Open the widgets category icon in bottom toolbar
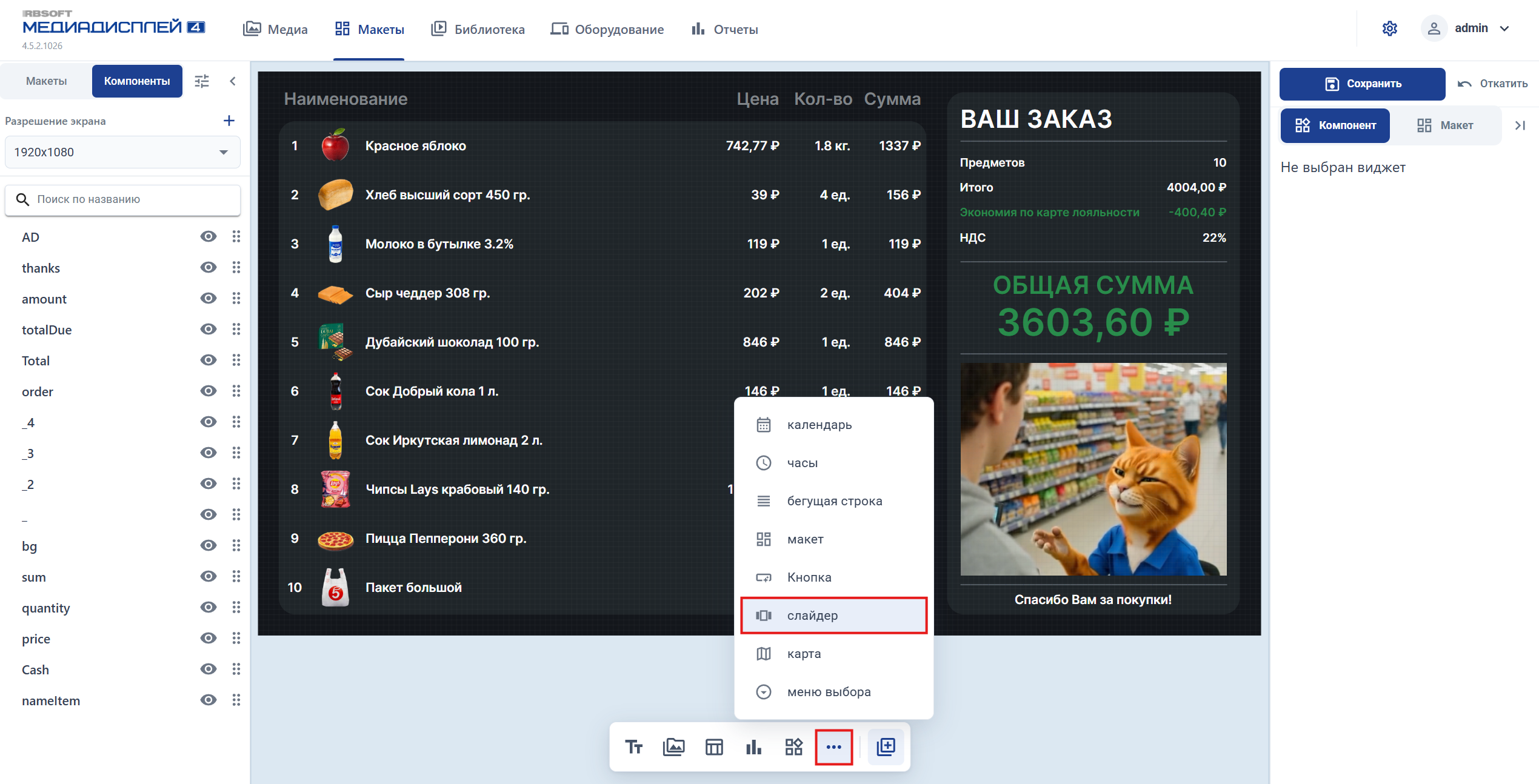Image resolution: width=1539 pixels, height=784 pixels. 793,747
